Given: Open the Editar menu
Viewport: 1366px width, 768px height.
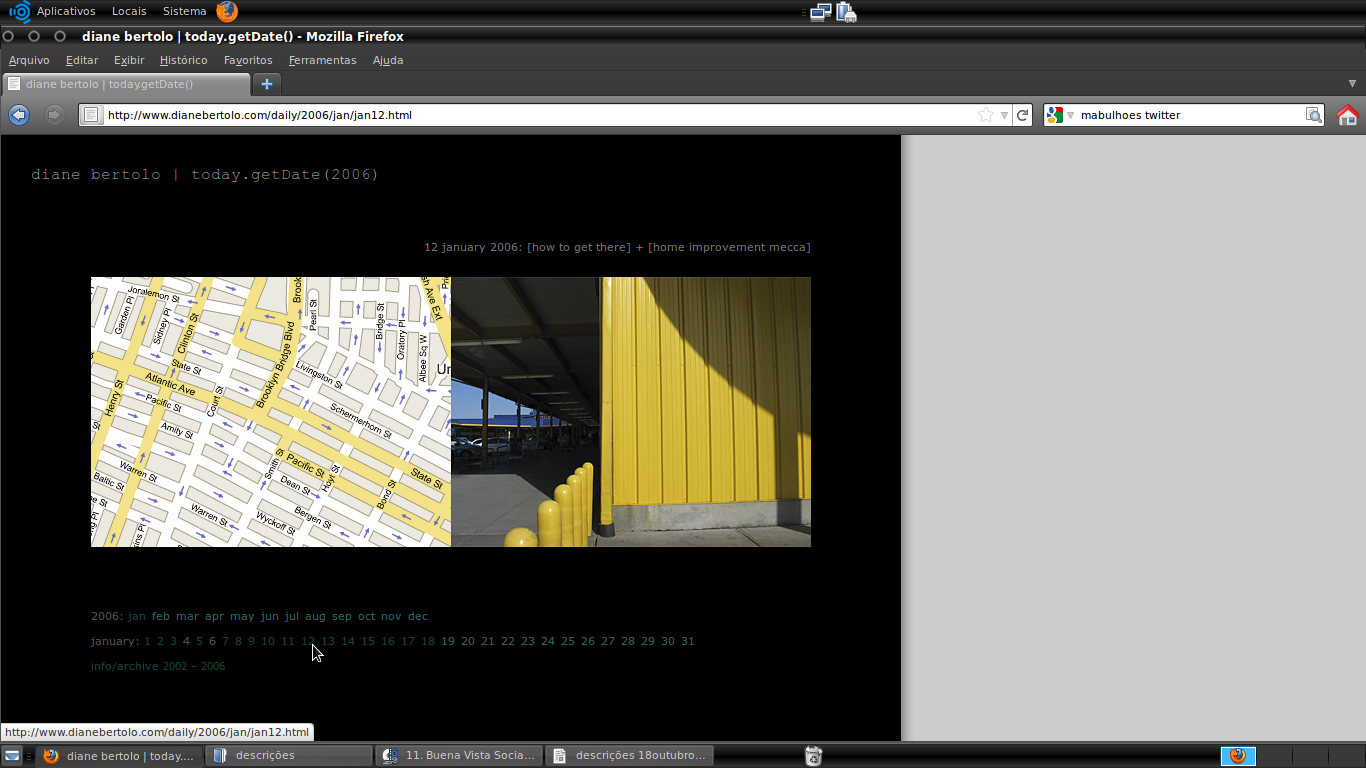Looking at the screenshot, I should tap(82, 60).
